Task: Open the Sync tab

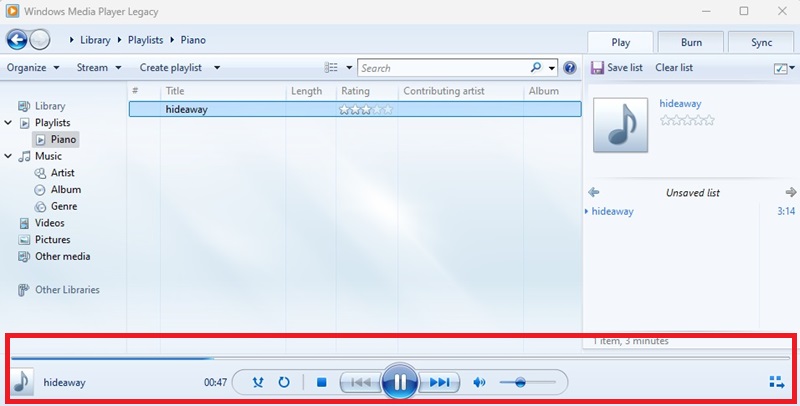Action: pos(761,42)
